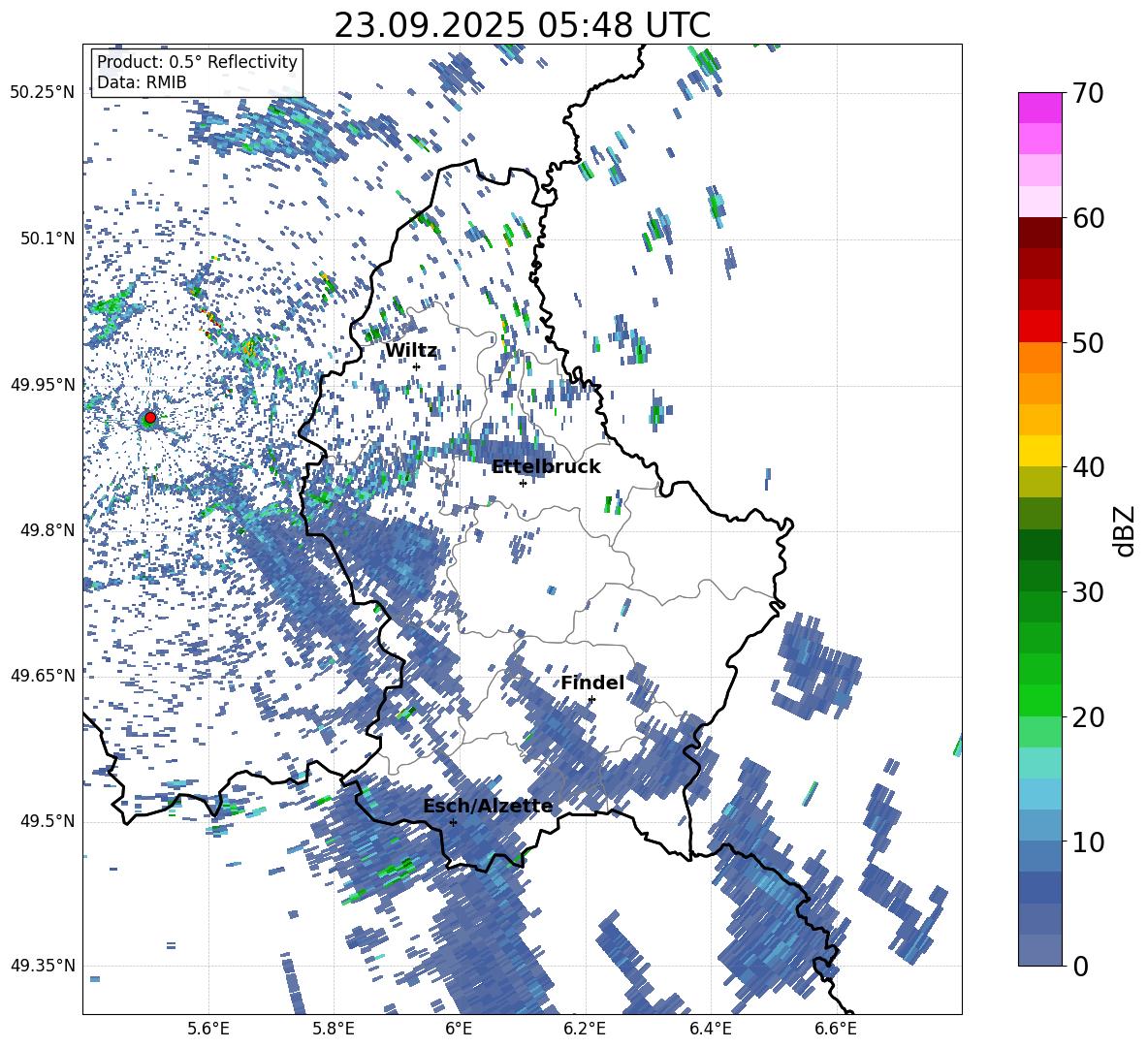Image resolution: width=1148 pixels, height=1048 pixels.
Task: Click the dBZ colorbar axis label
Action: point(1124,530)
